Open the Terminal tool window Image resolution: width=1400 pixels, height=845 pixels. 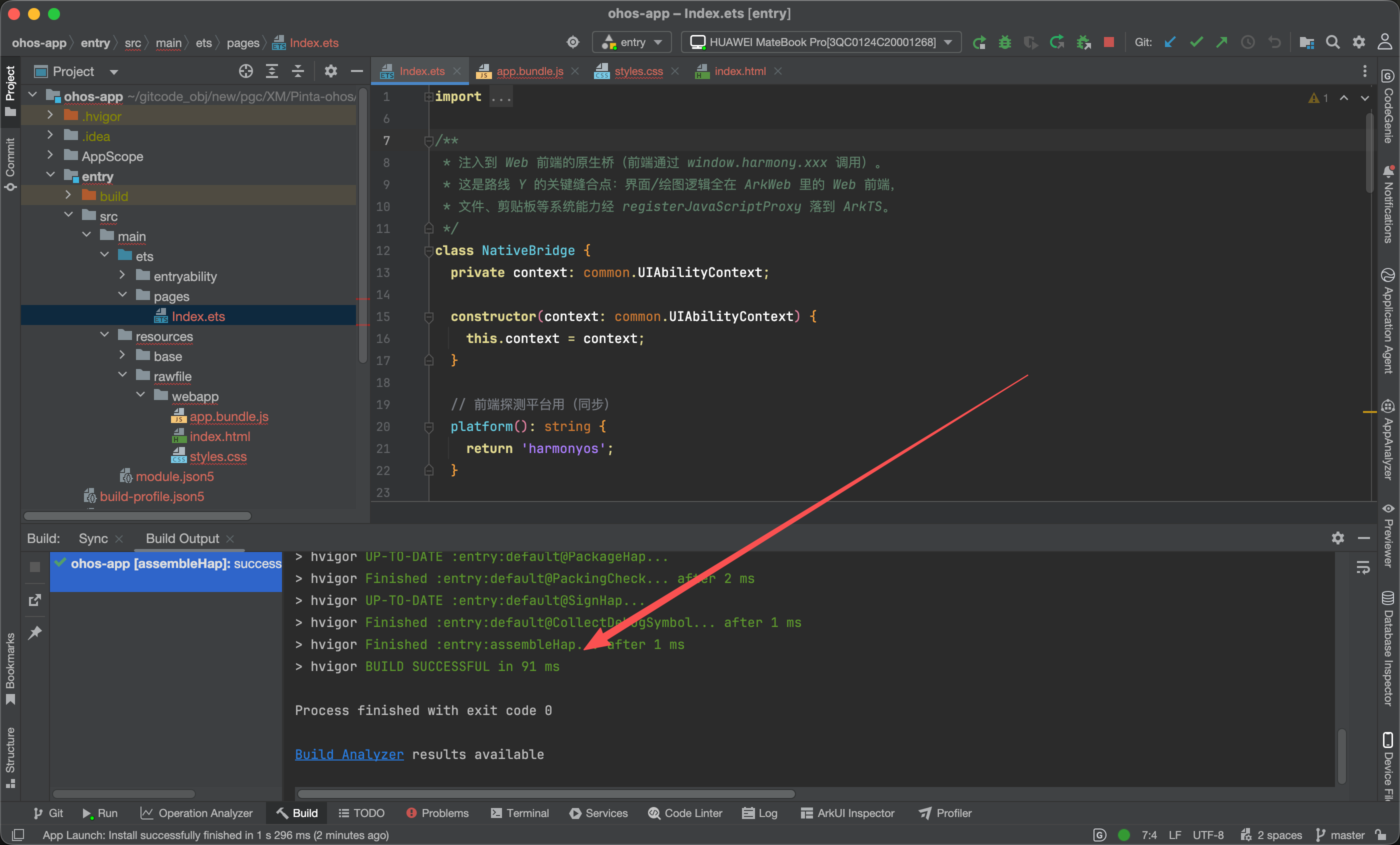[x=520, y=813]
